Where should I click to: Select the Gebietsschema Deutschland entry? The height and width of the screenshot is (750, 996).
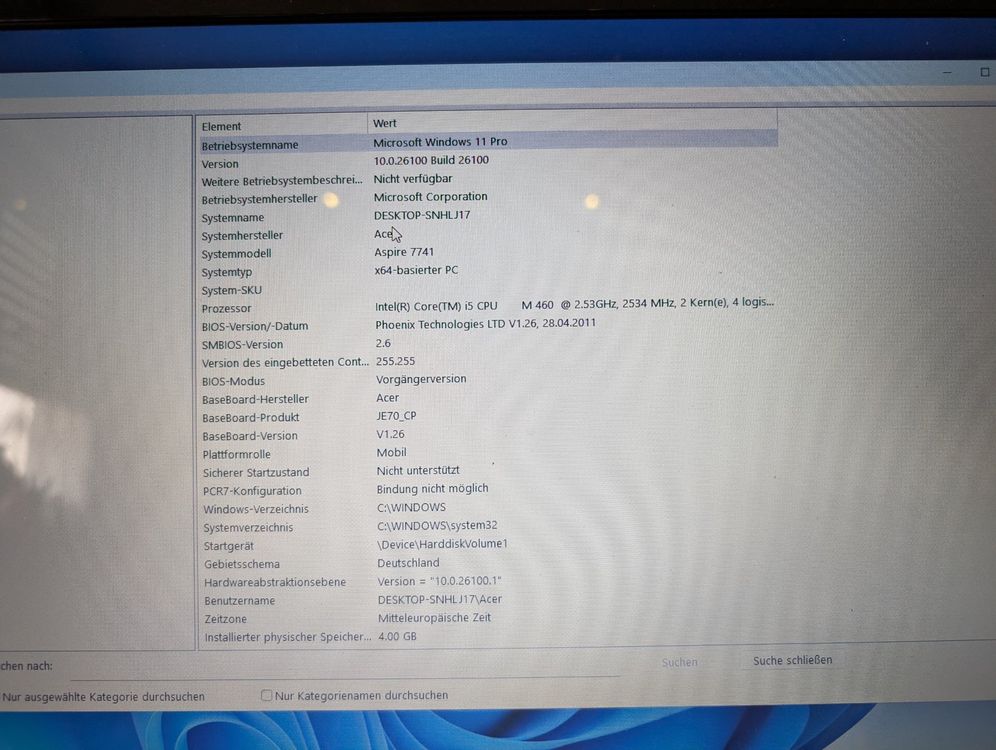coord(406,562)
